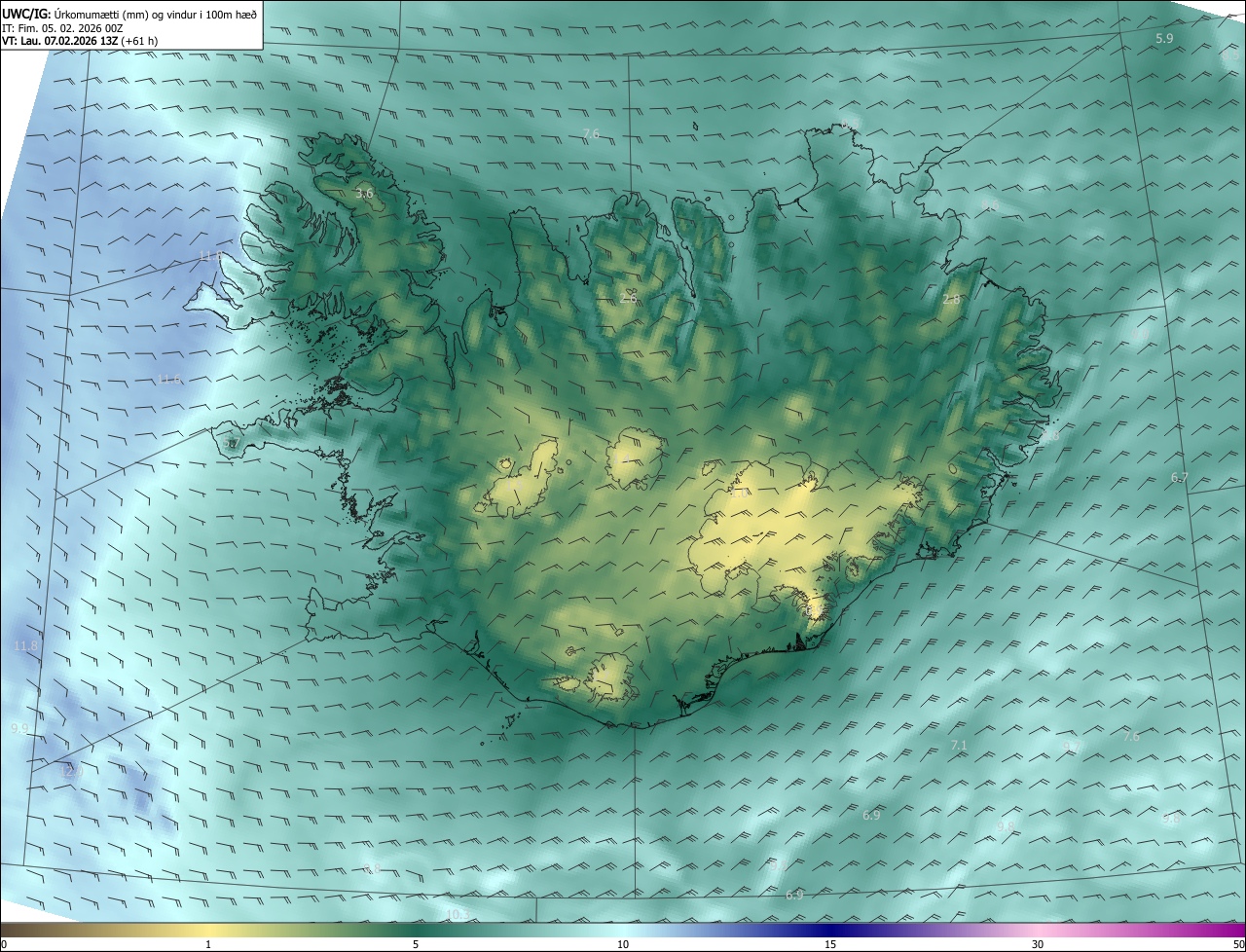Click the 7.1 value label on the map
The height and width of the screenshot is (952, 1246).
coord(959,745)
